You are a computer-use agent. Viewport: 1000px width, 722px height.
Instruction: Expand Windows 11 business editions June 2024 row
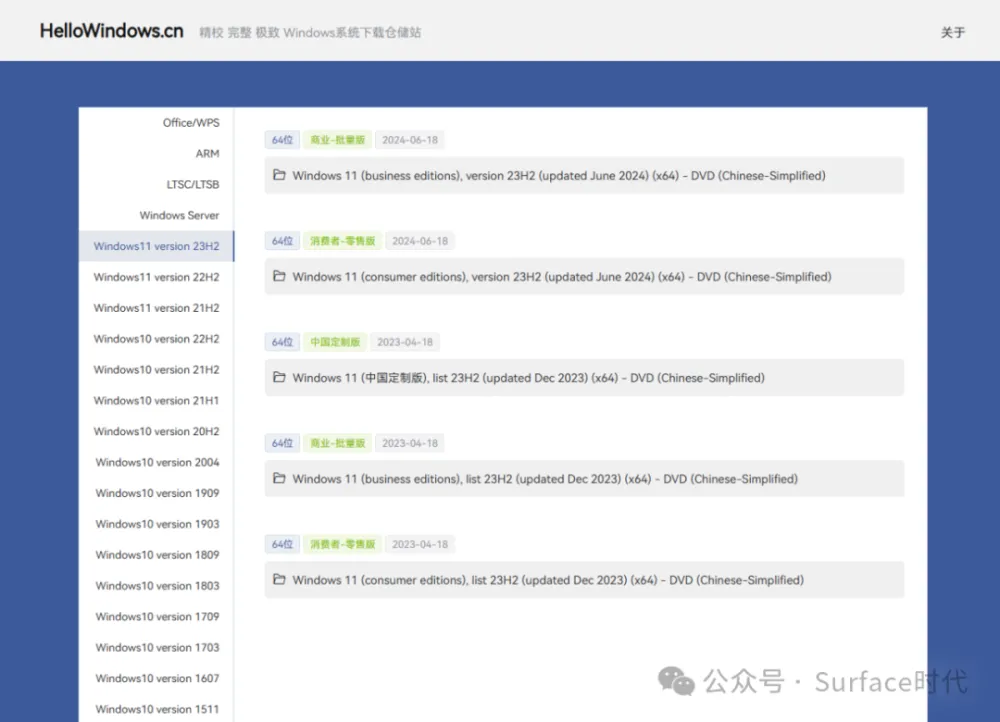click(584, 176)
